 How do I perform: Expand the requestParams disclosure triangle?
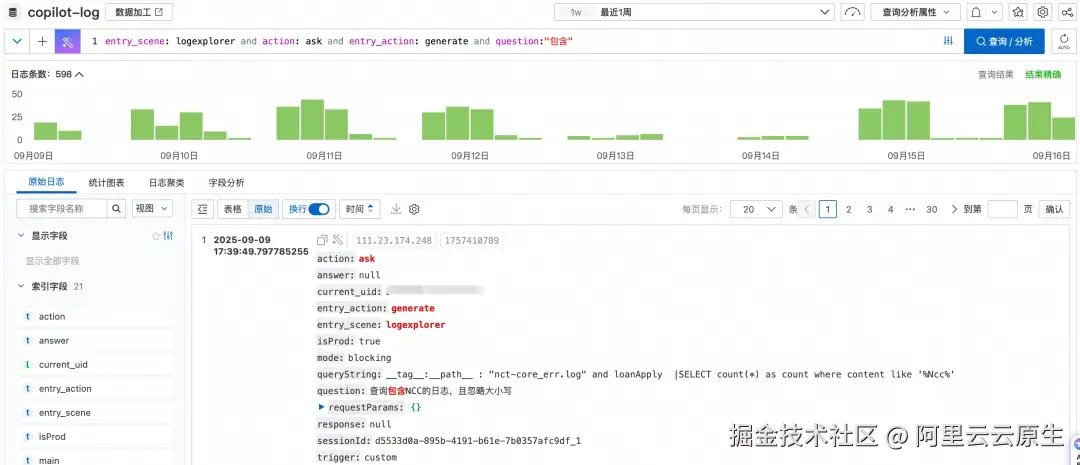(322, 407)
